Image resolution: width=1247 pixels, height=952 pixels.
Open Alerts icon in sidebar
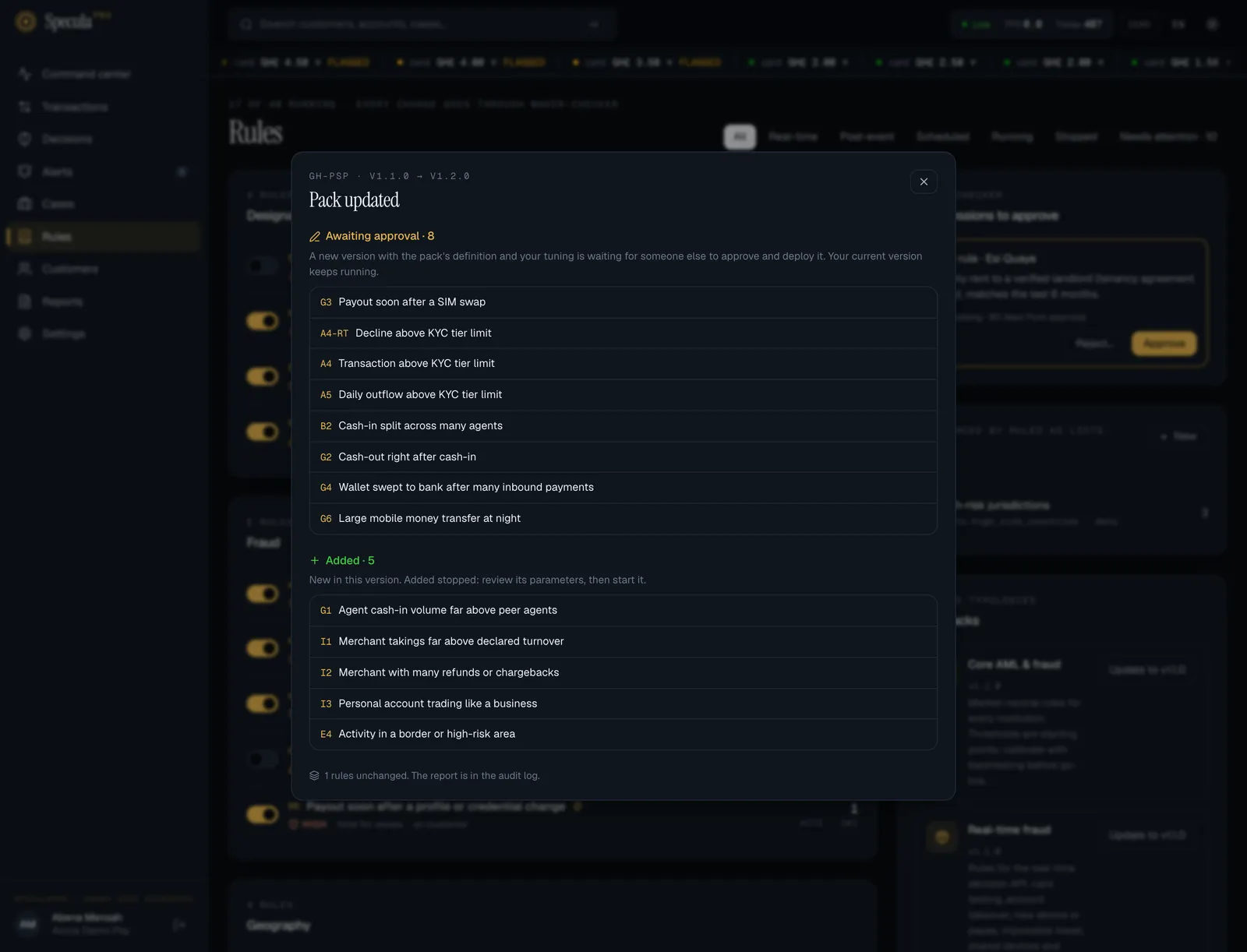pos(25,171)
